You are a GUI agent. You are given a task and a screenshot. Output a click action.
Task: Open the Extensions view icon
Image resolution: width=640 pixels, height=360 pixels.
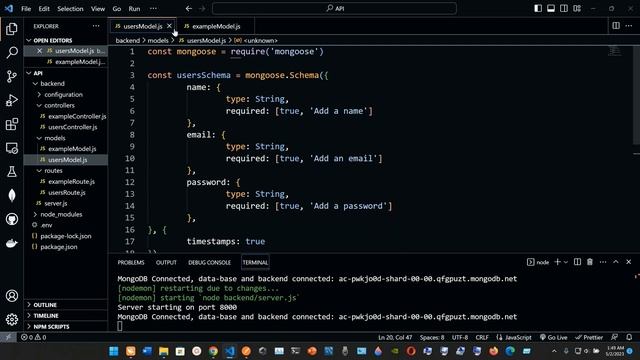click(x=12, y=124)
